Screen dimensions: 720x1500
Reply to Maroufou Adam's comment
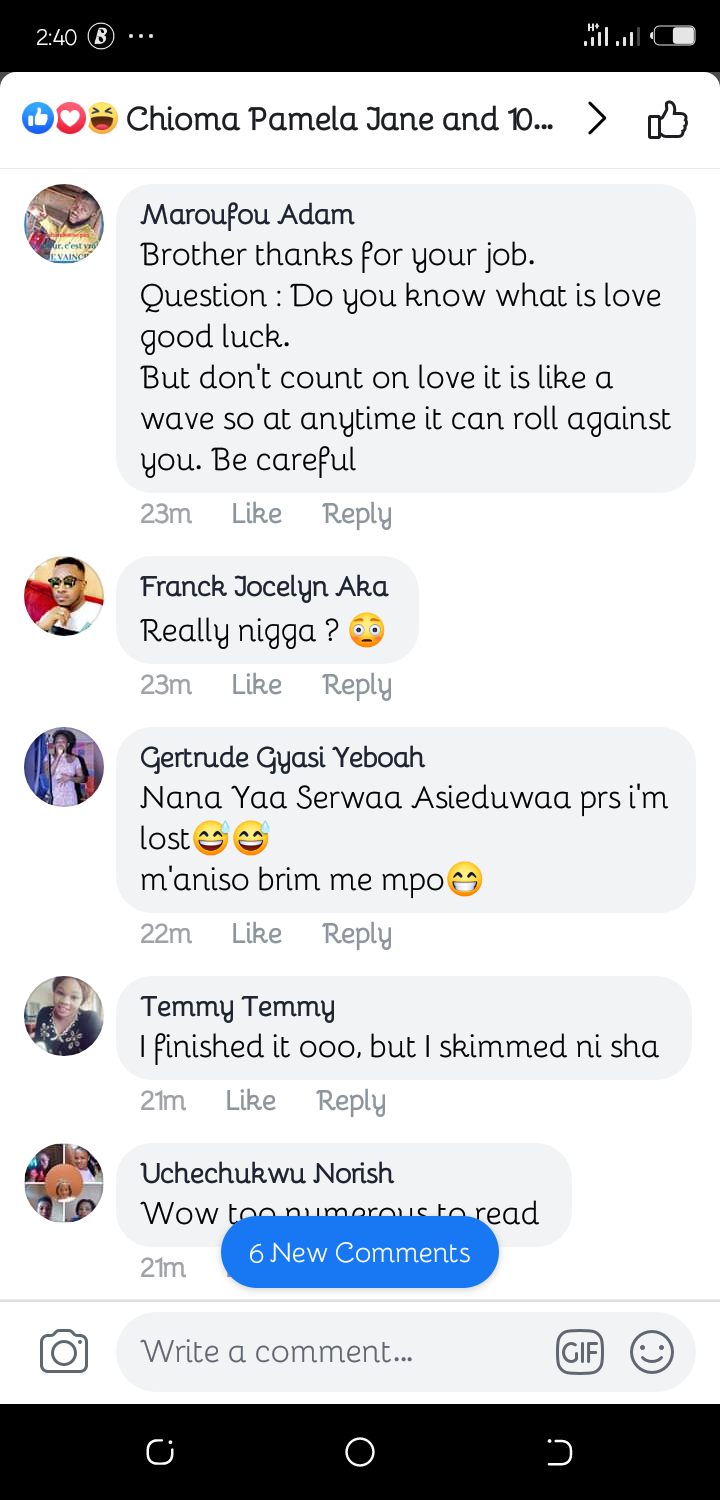pos(357,514)
